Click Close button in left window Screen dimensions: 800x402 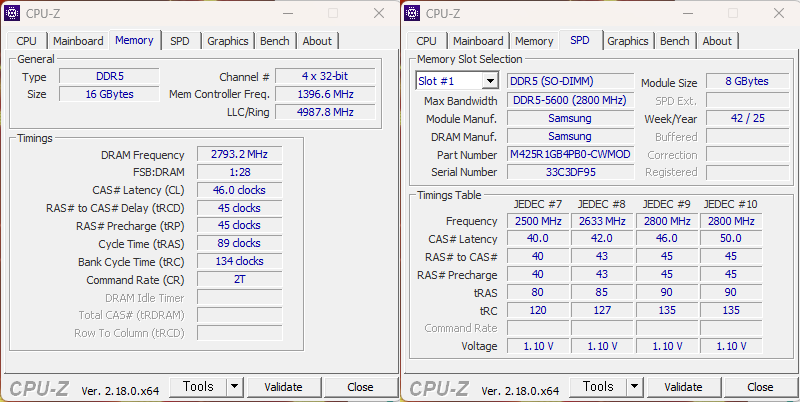(x=360, y=387)
